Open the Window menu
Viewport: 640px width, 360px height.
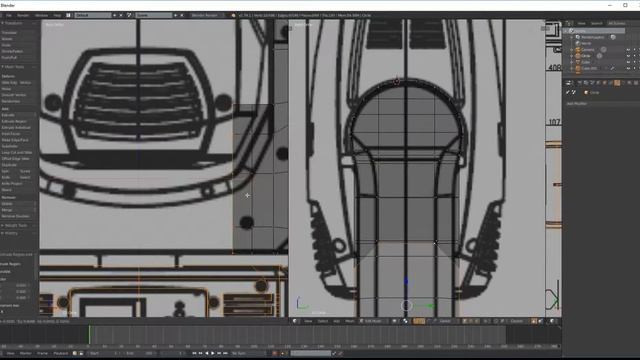[41, 15]
